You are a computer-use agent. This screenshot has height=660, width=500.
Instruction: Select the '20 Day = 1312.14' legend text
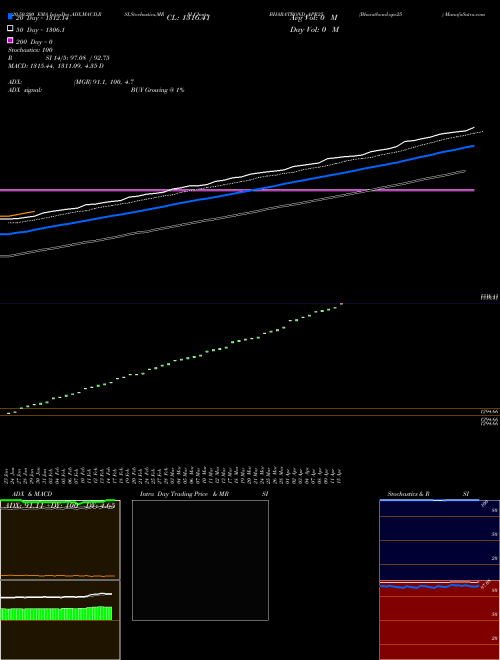pyautogui.click(x=42, y=18)
